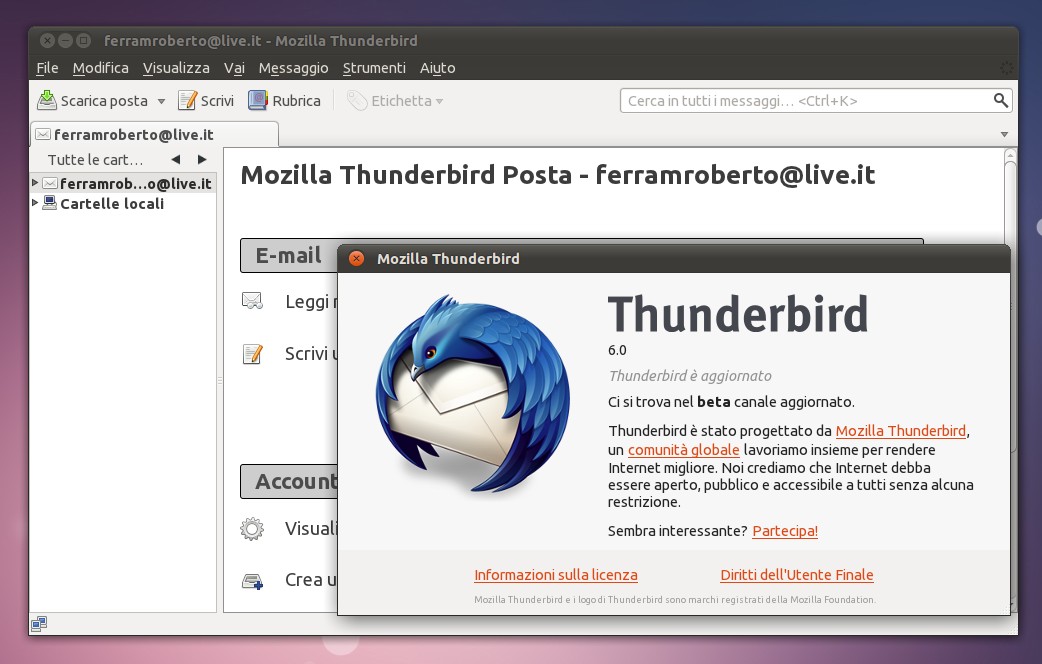Click the Etichetta tag button
The image size is (1042, 664).
tap(395, 100)
